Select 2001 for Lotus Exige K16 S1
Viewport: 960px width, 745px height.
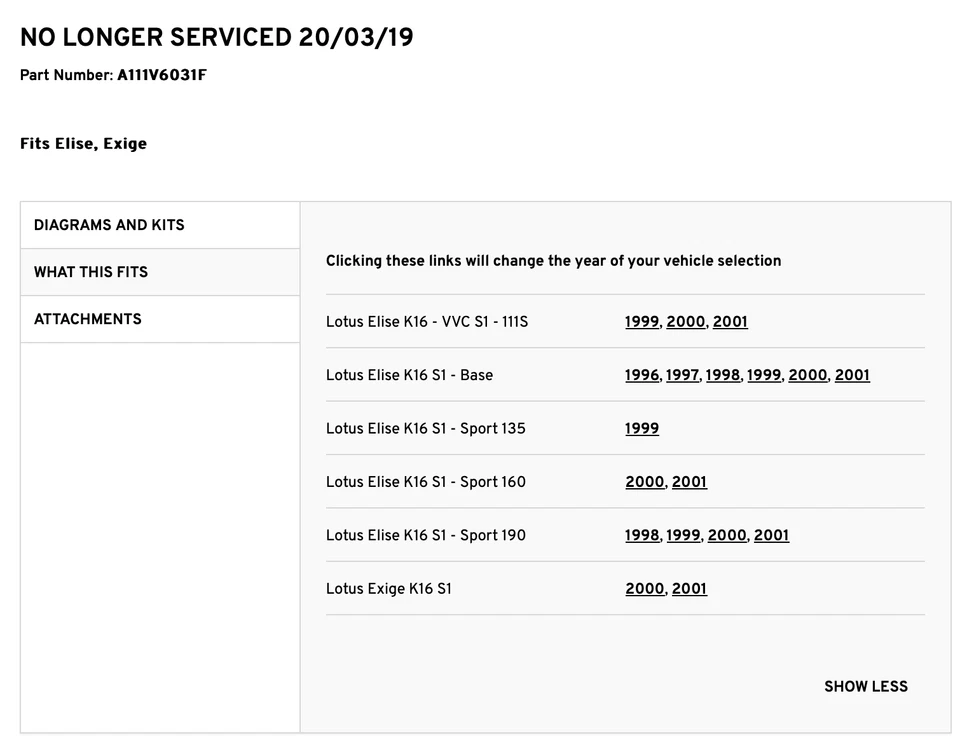(x=689, y=589)
